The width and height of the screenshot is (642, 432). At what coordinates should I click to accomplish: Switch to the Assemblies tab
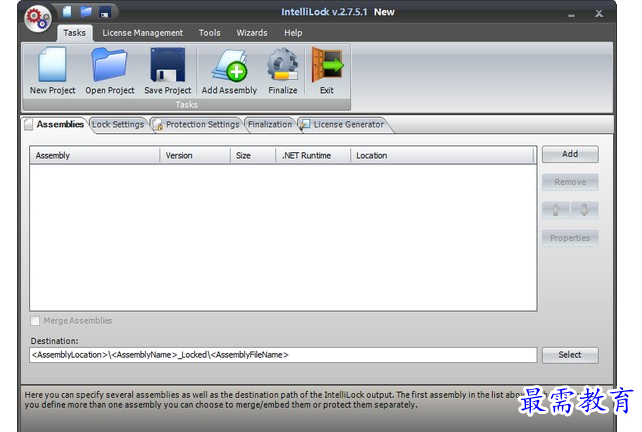[x=55, y=124]
